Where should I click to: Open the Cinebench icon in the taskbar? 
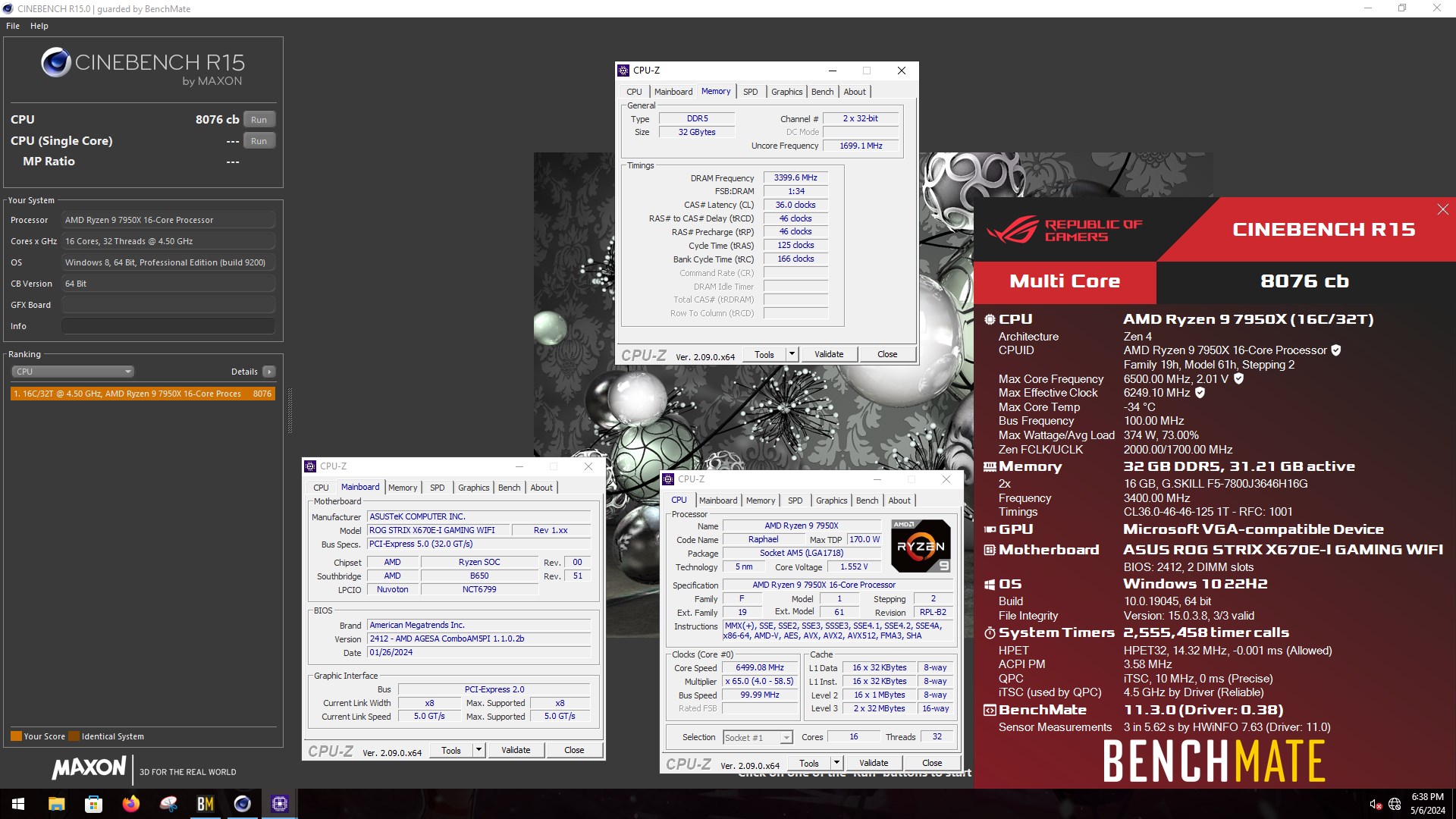pos(243,804)
